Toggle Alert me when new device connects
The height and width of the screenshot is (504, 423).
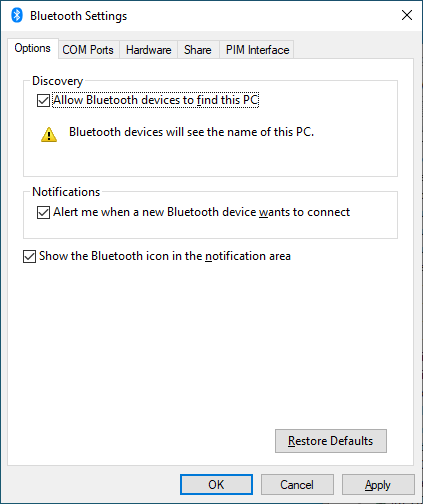pos(43,212)
